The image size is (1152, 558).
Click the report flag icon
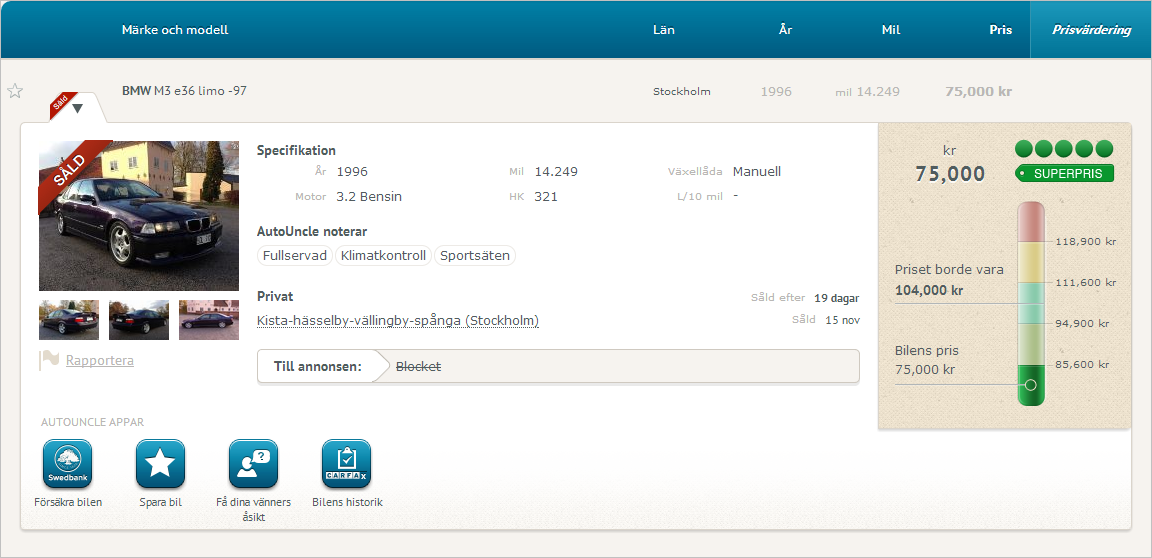[x=49, y=360]
